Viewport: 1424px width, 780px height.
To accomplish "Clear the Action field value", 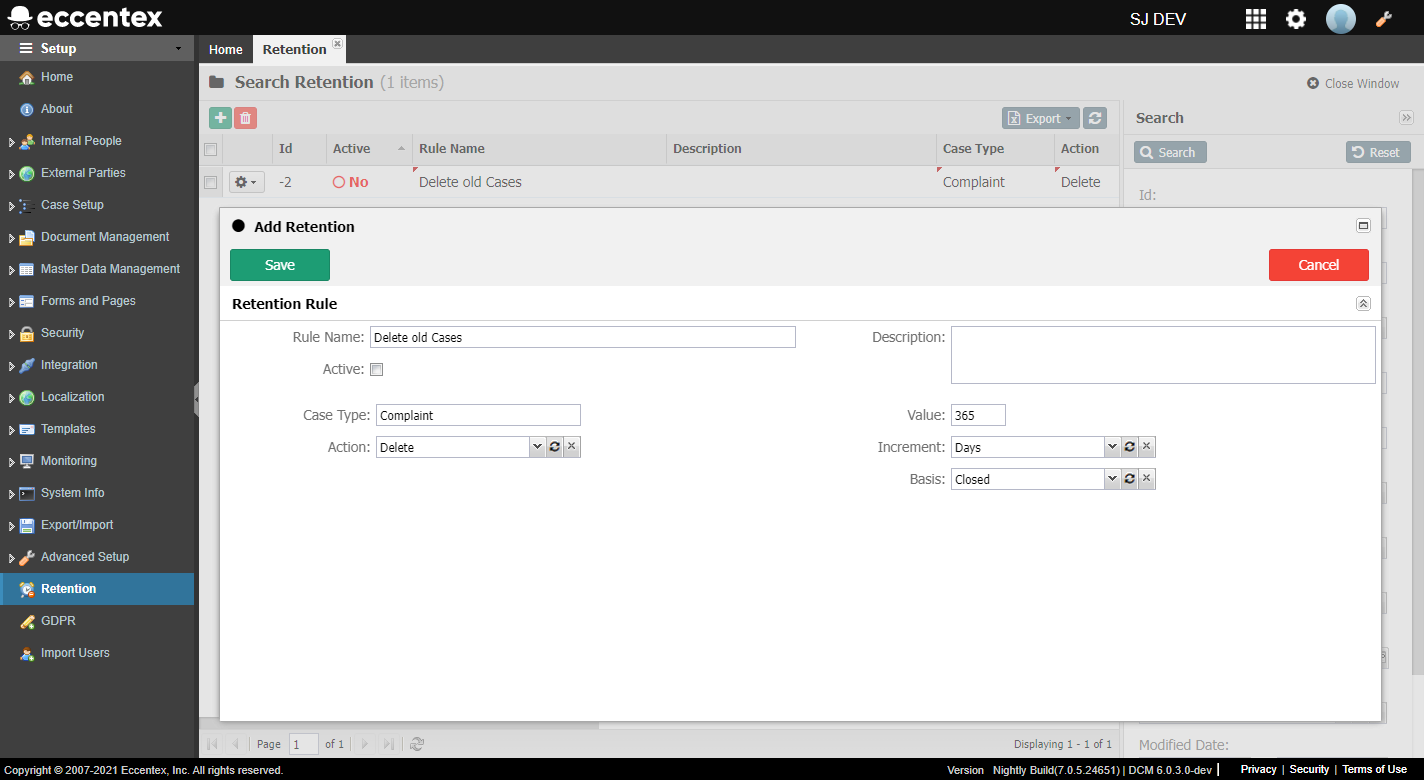I will [572, 447].
